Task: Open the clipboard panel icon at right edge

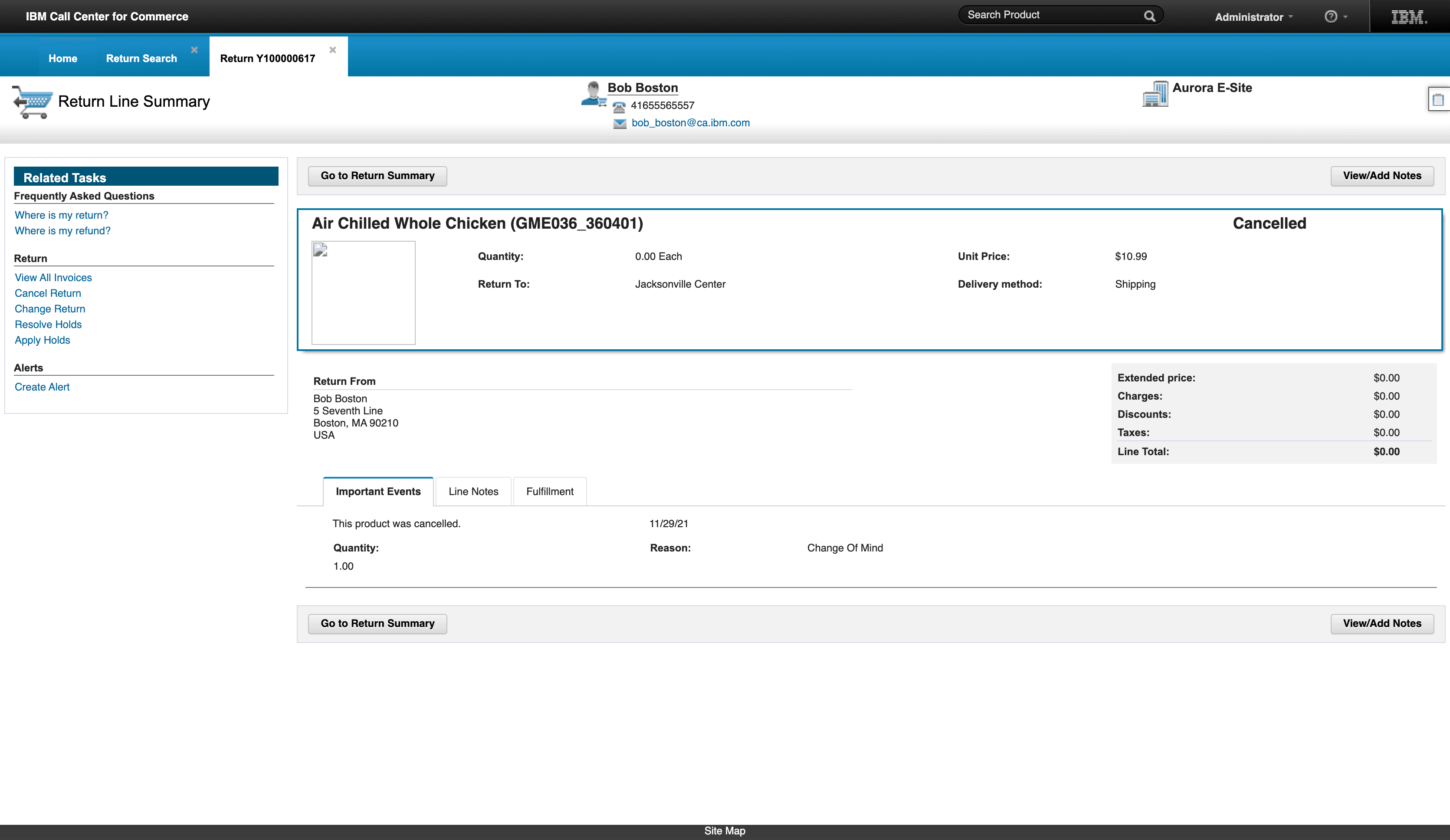Action: 1438,99
